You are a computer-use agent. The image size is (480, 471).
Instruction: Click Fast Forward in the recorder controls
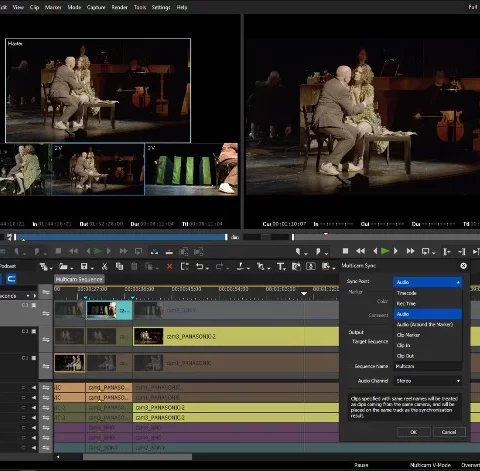(x=410, y=251)
